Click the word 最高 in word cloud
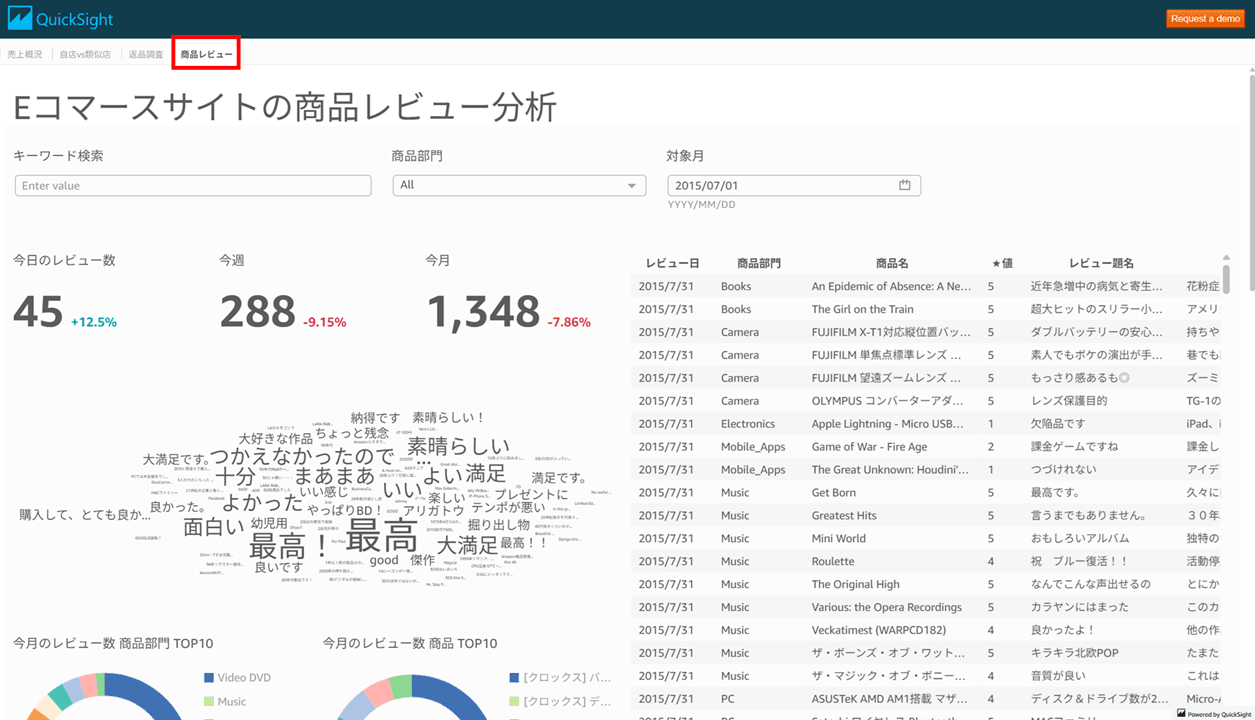Screen dimensions: 1255x720 (382, 536)
